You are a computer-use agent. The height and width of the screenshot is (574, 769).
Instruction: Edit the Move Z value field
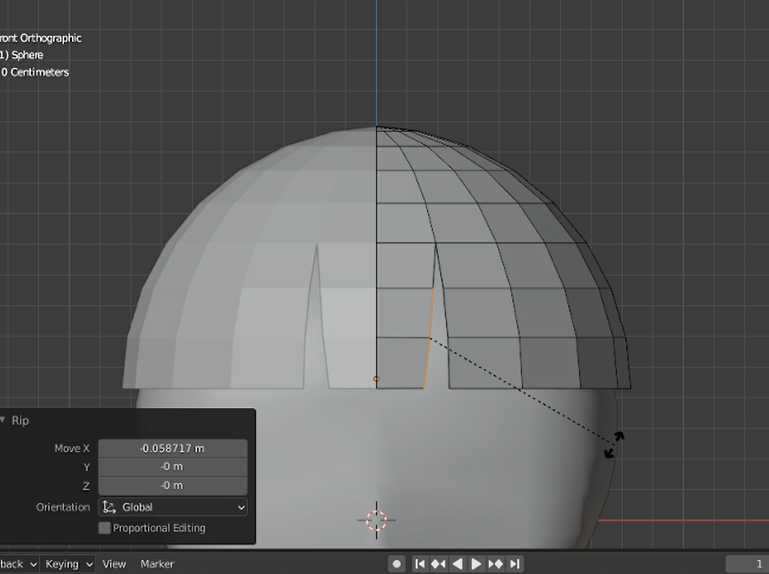pyautogui.click(x=173, y=485)
